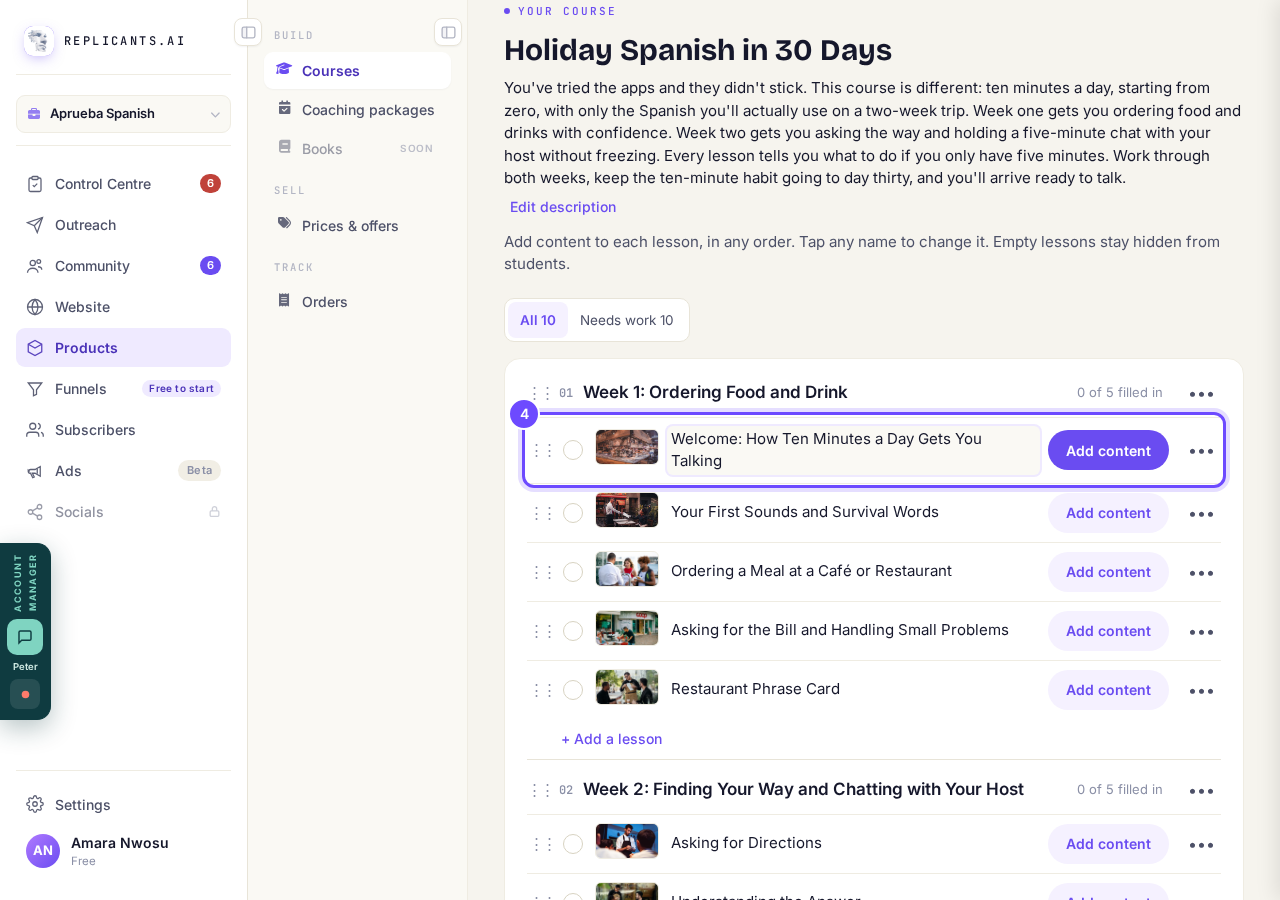Toggle circle for Your First Sounds lesson
This screenshot has height=900, width=1280.
click(573, 513)
